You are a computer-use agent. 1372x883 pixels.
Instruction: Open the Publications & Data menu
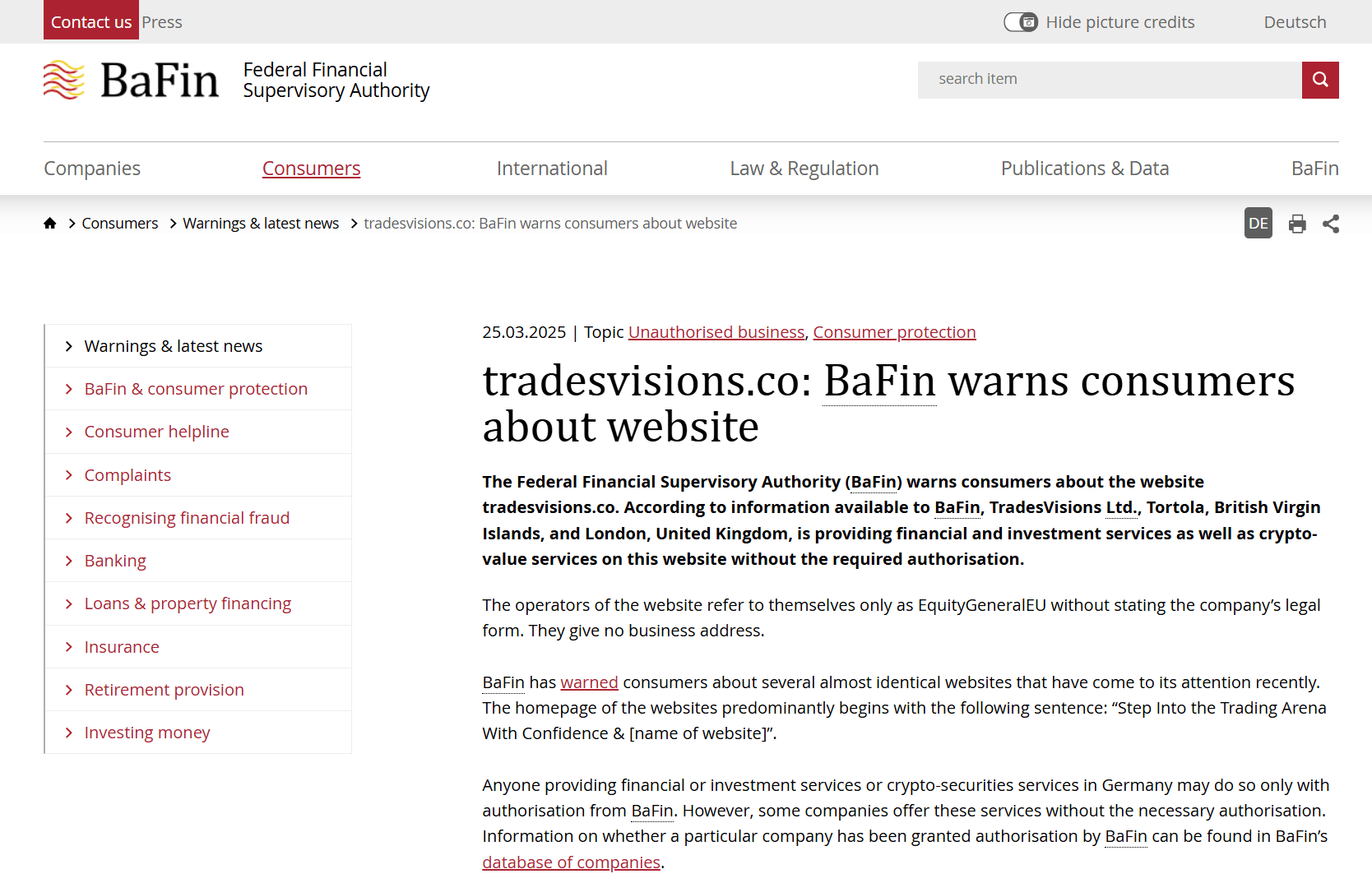tap(1085, 169)
